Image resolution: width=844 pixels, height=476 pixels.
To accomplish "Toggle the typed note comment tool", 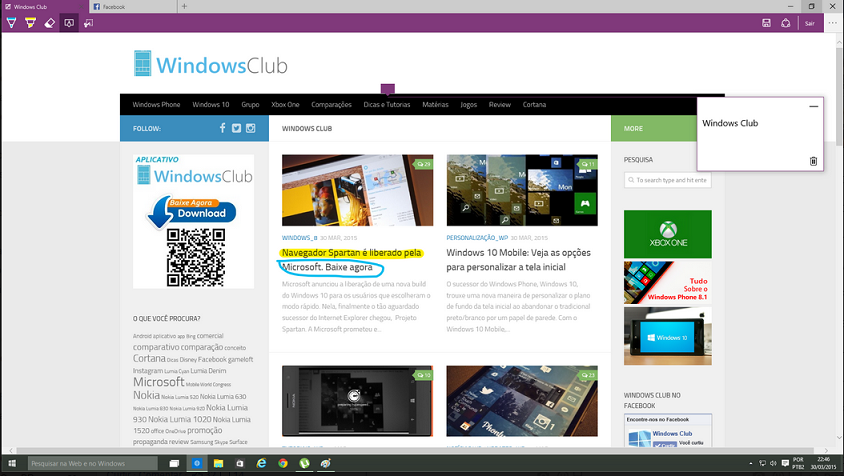I will tap(69, 23).
